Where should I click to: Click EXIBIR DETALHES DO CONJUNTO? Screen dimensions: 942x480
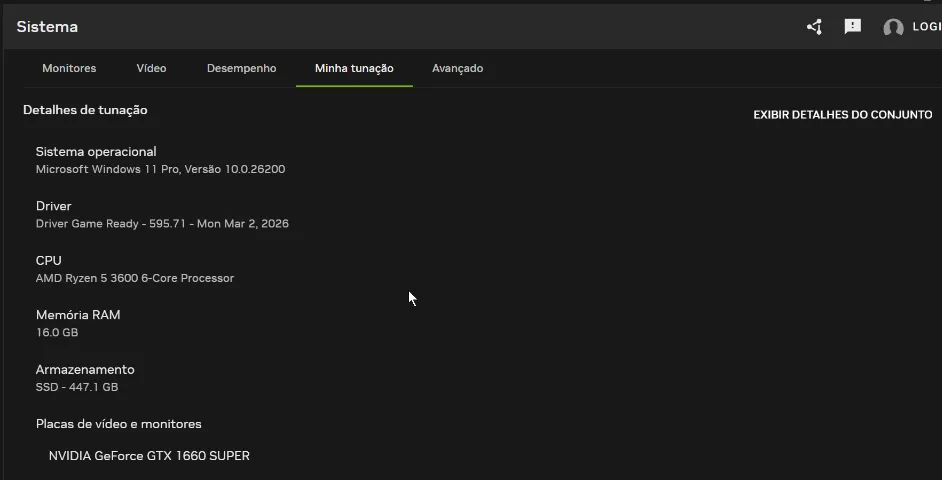(843, 115)
